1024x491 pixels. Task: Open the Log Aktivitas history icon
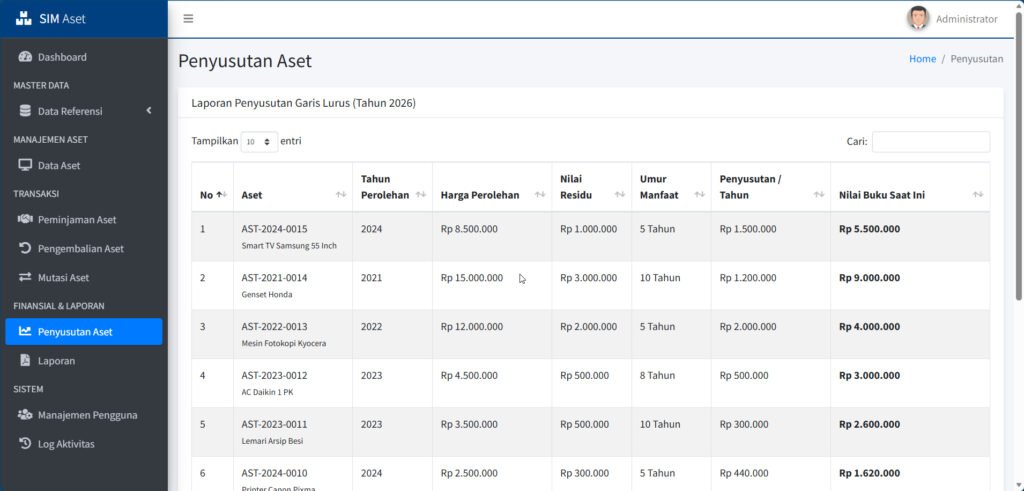(x=25, y=443)
